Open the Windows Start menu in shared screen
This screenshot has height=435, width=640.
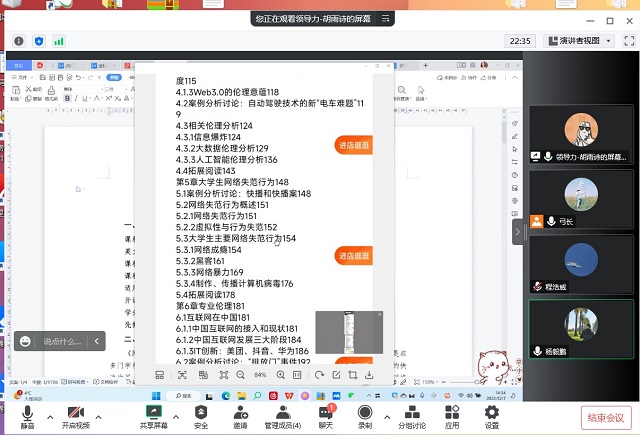click(x=156, y=395)
